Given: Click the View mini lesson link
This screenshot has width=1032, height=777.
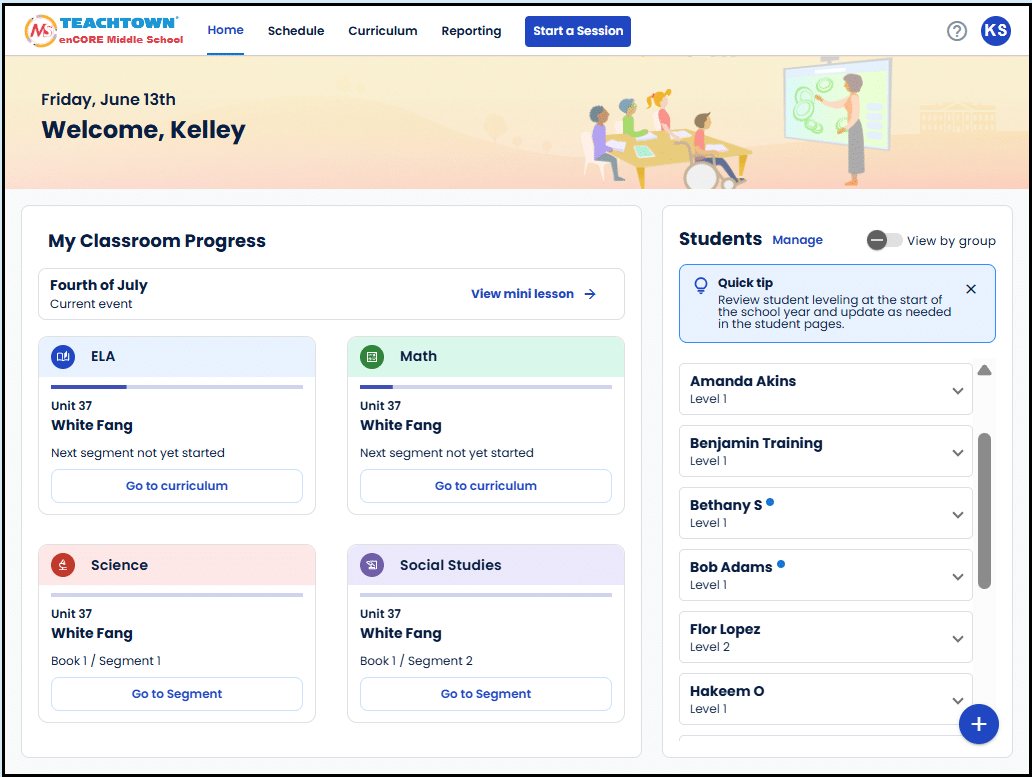Looking at the screenshot, I should 533,294.
